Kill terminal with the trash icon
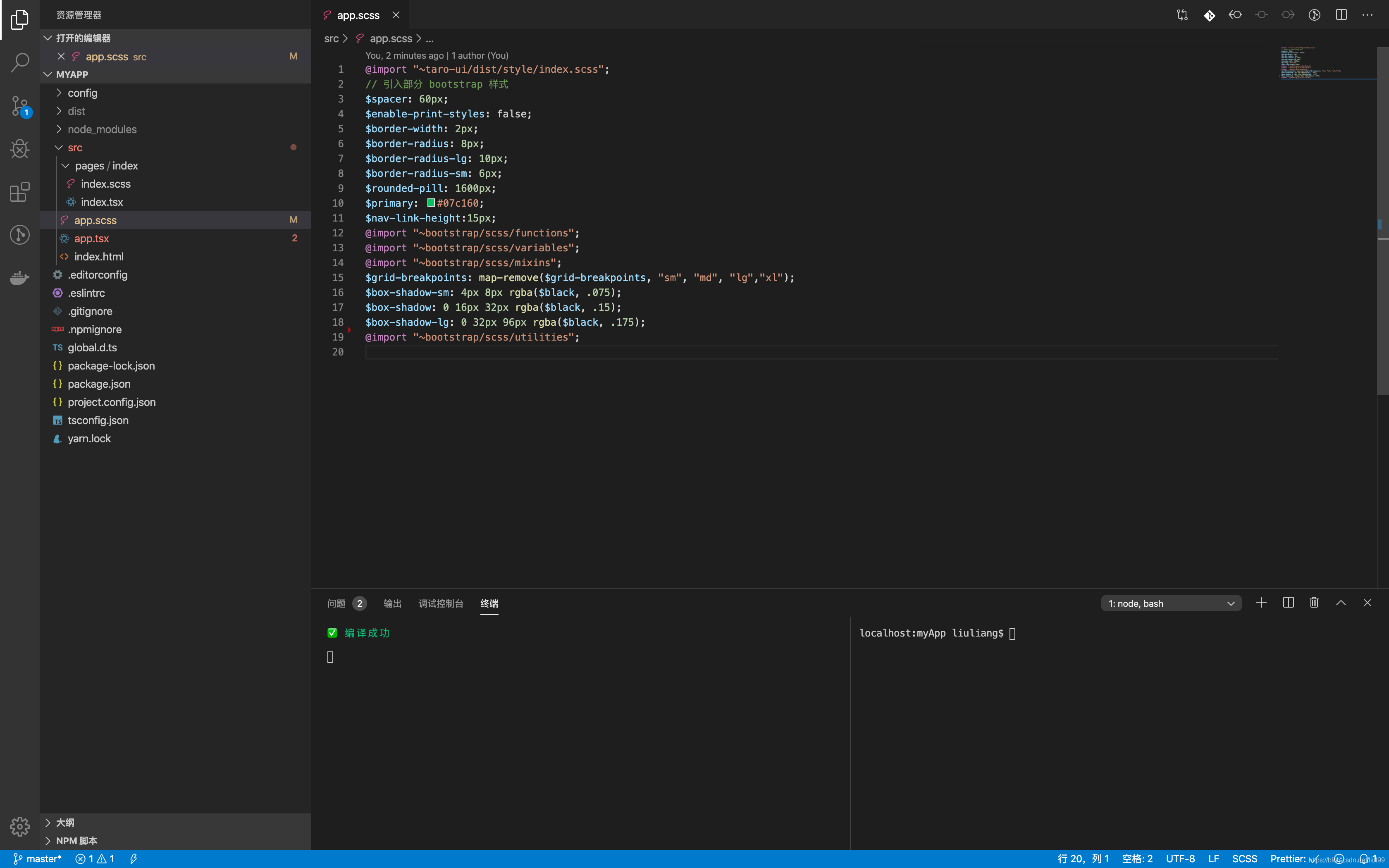This screenshot has width=1389, height=868. pos(1314,603)
